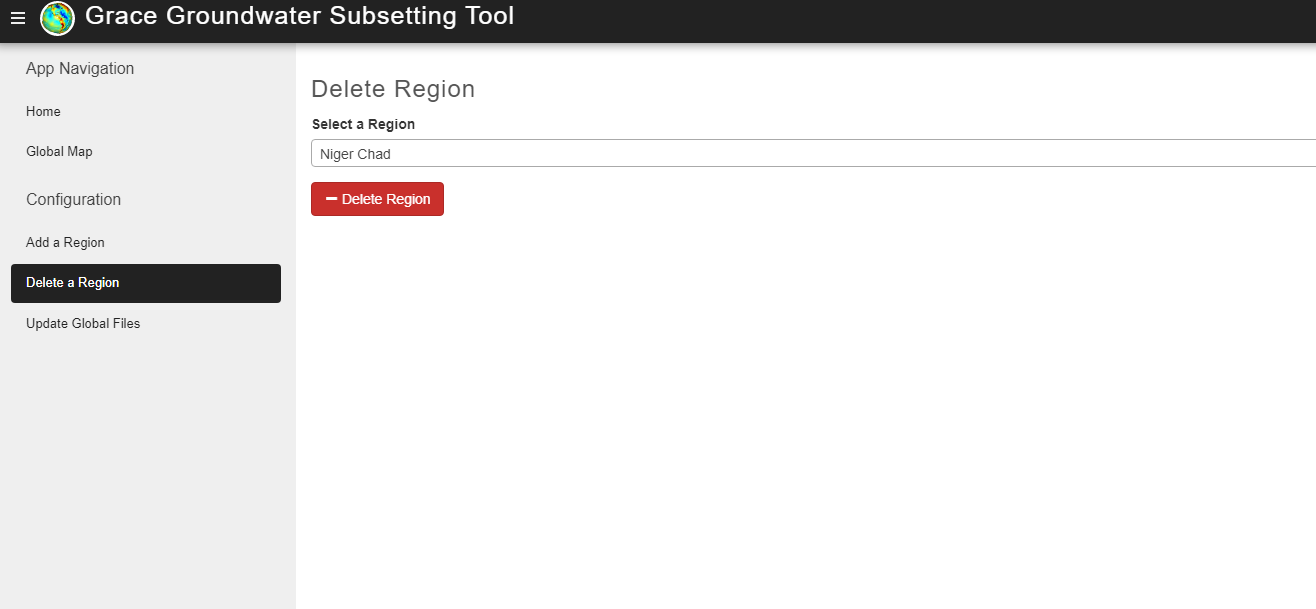
Task: Click the minus icon on Delete Region button
Action: click(331, 199)
